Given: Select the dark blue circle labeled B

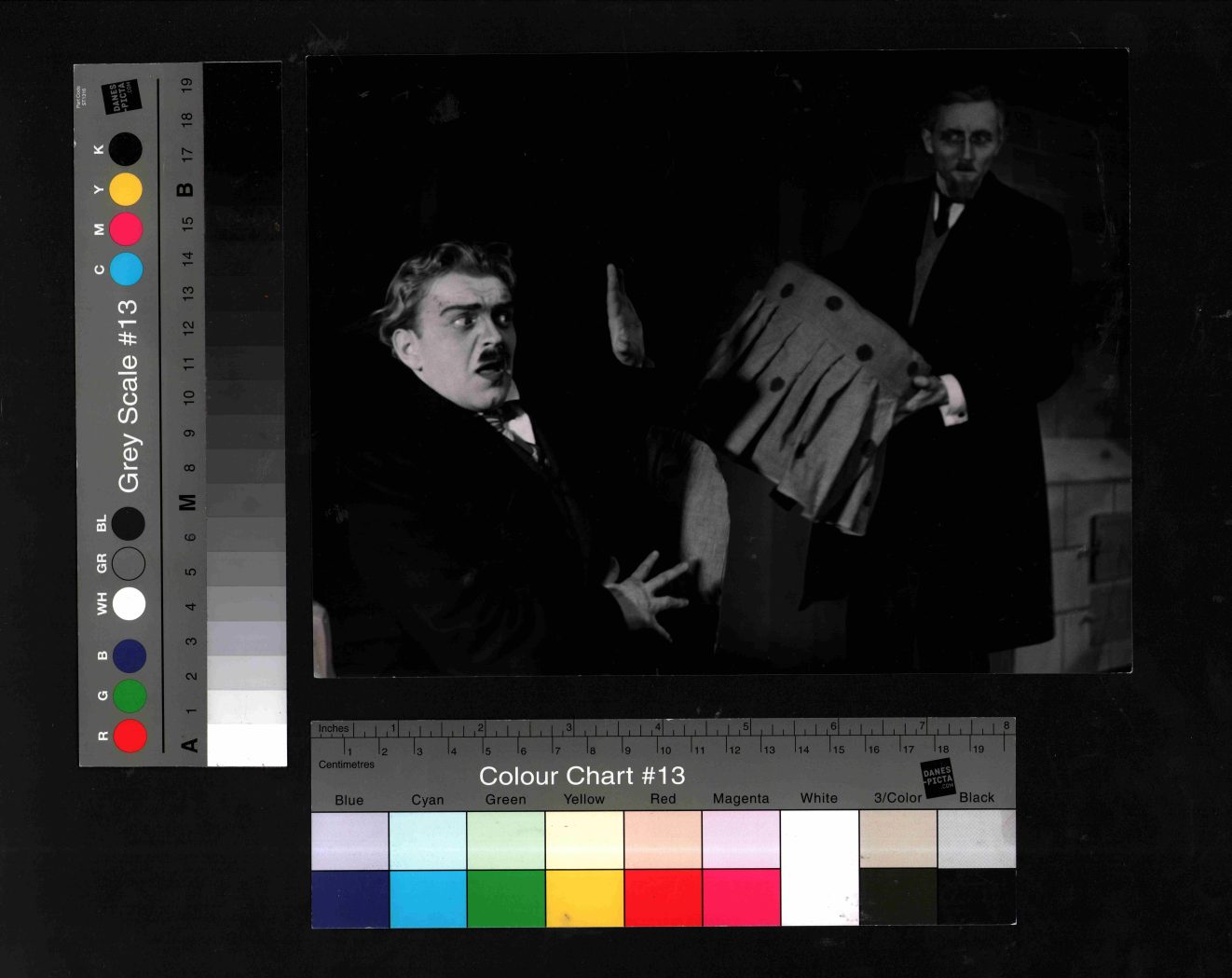Looking at the screenshot, I should pos(130,656).
